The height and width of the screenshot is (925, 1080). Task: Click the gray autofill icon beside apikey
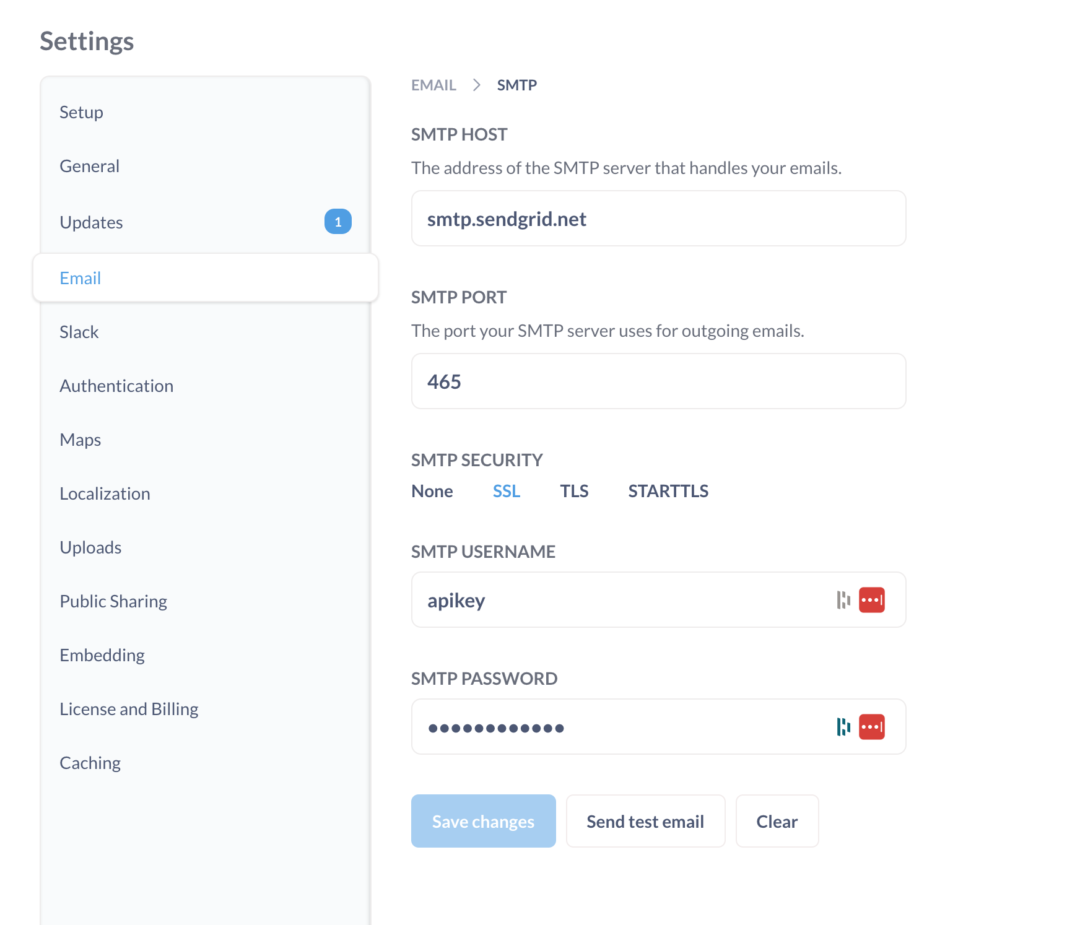pos(842,599)
